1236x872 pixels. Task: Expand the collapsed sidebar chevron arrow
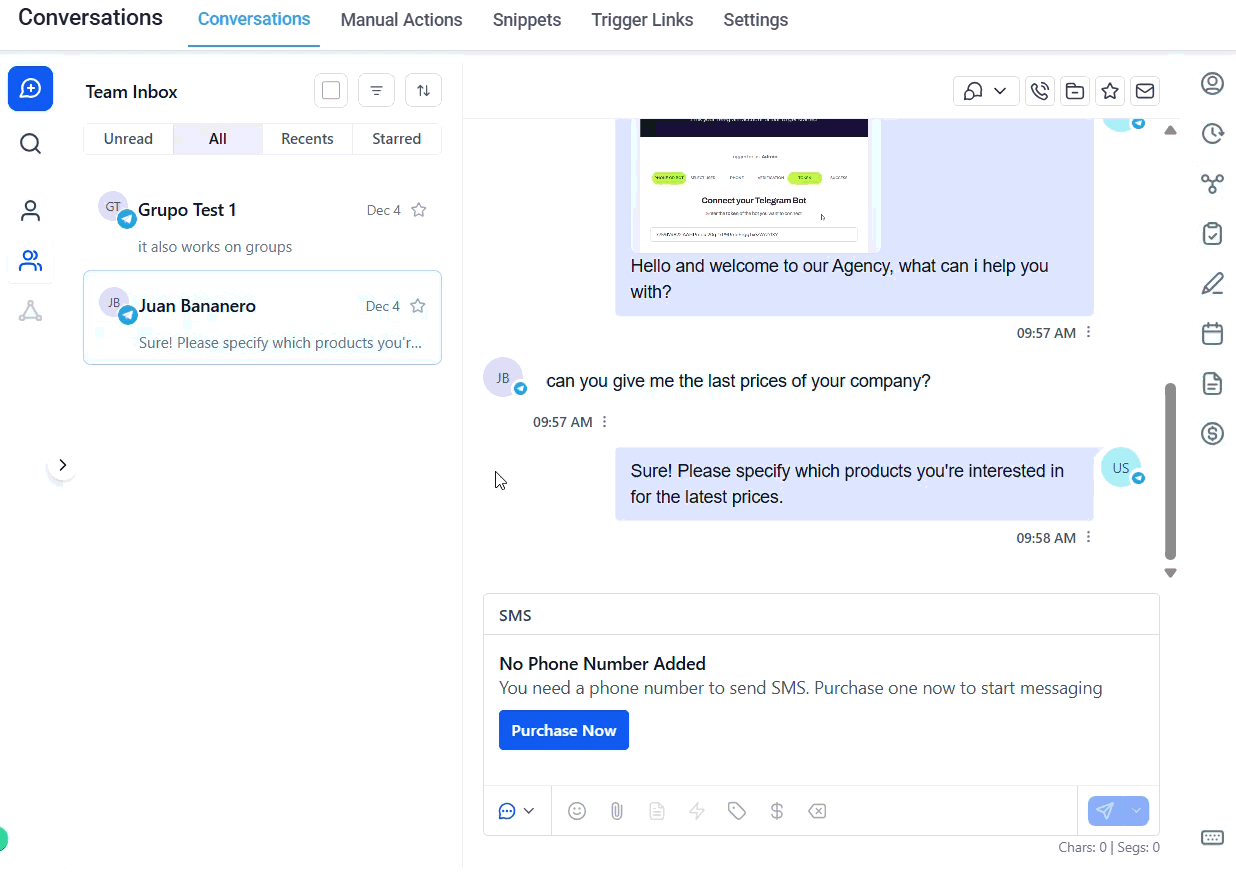tap(62, 465)
